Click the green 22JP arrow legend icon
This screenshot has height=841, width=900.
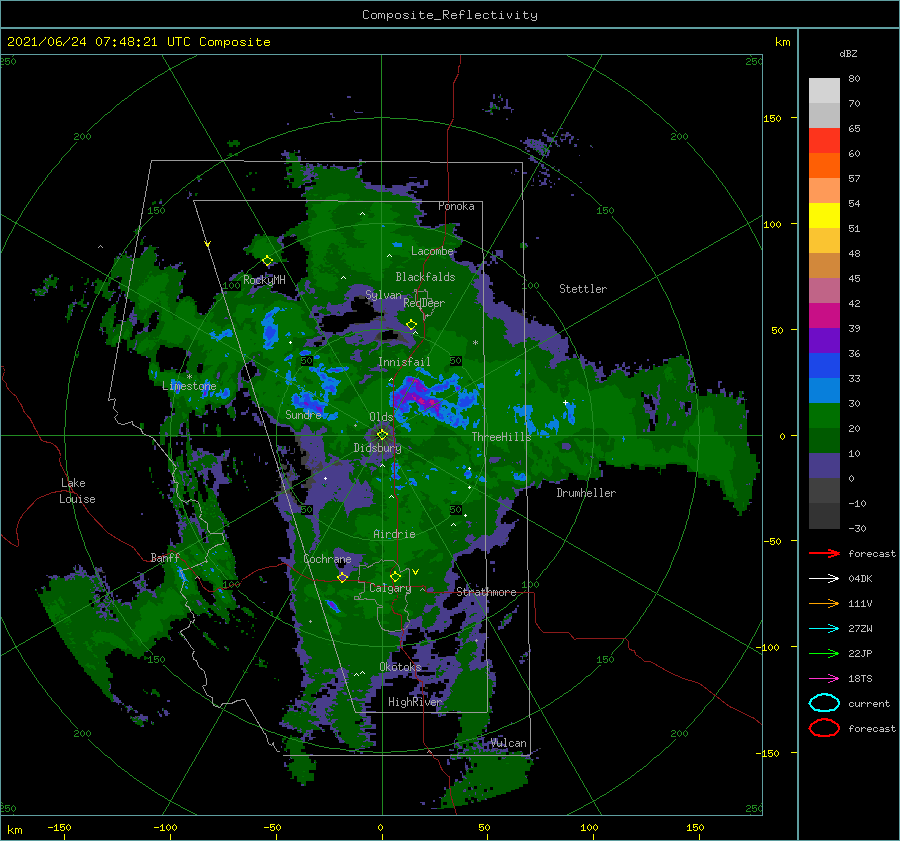point(824,653)
